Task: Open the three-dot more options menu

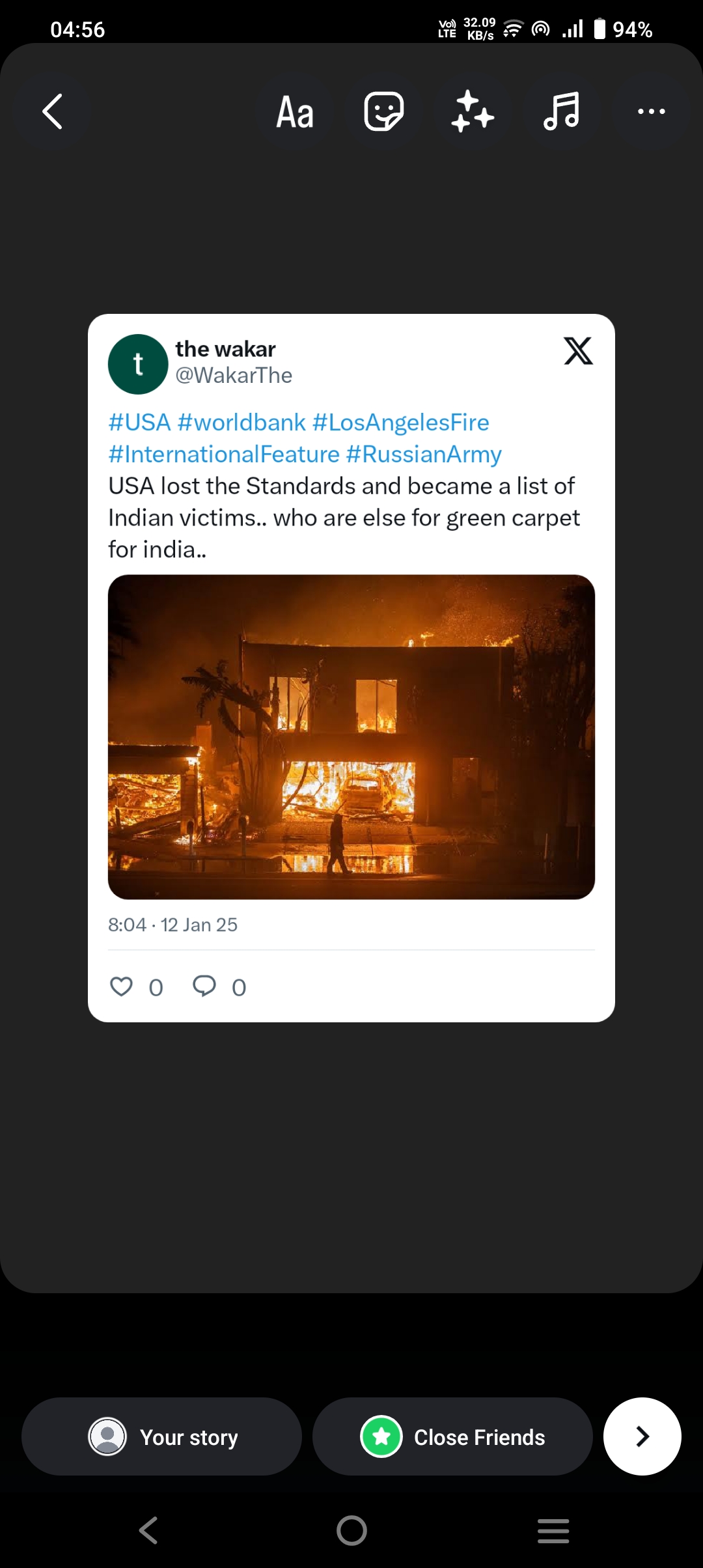Action: click(x=651, y=111)
